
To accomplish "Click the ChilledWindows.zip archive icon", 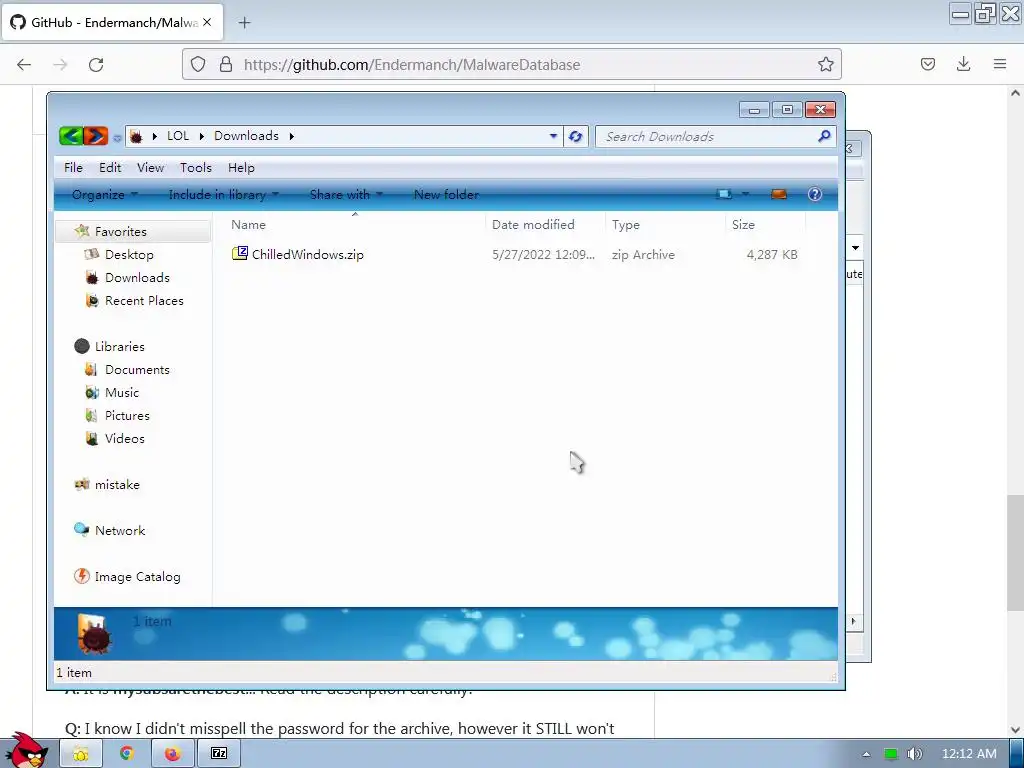I will pos(240,253).
